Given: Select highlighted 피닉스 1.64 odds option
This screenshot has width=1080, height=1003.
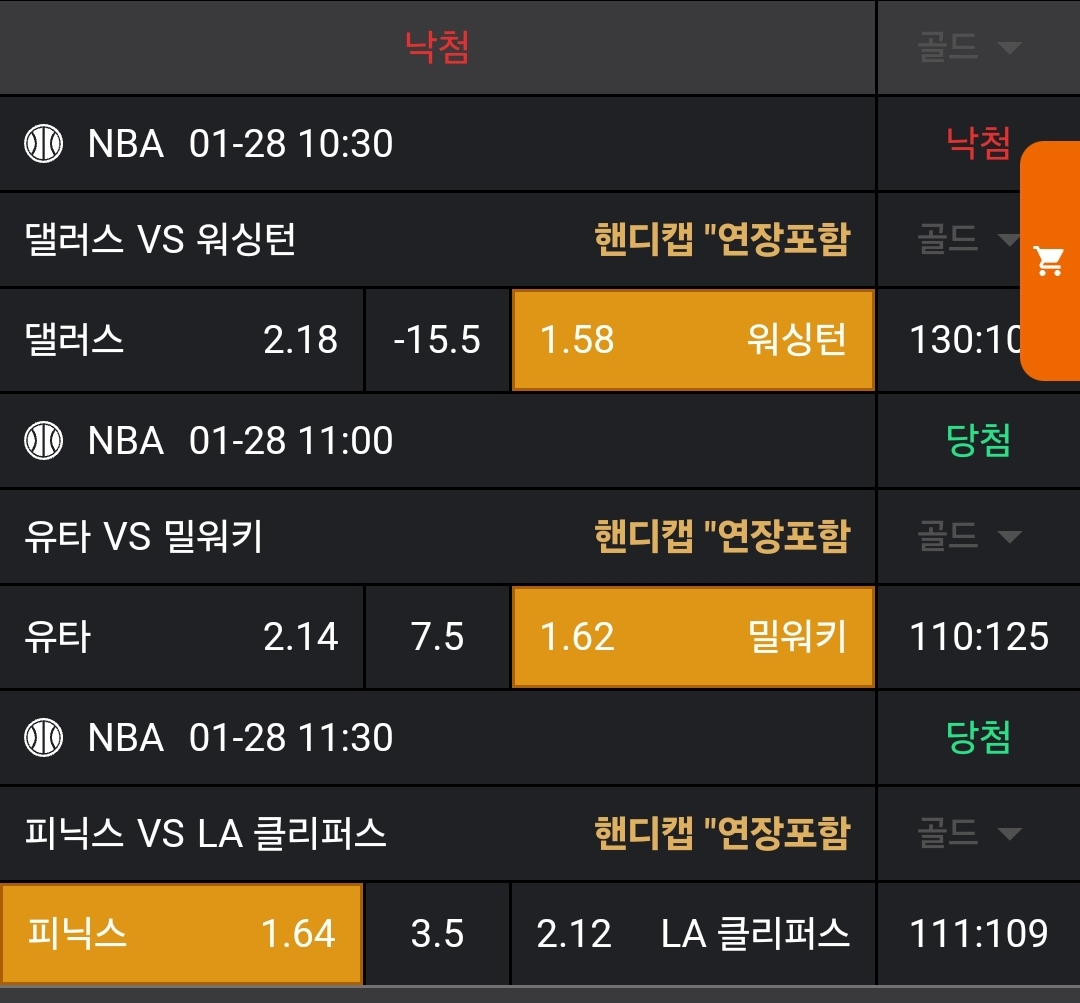Looking at the screenshot, I should (x=181, y=933).
